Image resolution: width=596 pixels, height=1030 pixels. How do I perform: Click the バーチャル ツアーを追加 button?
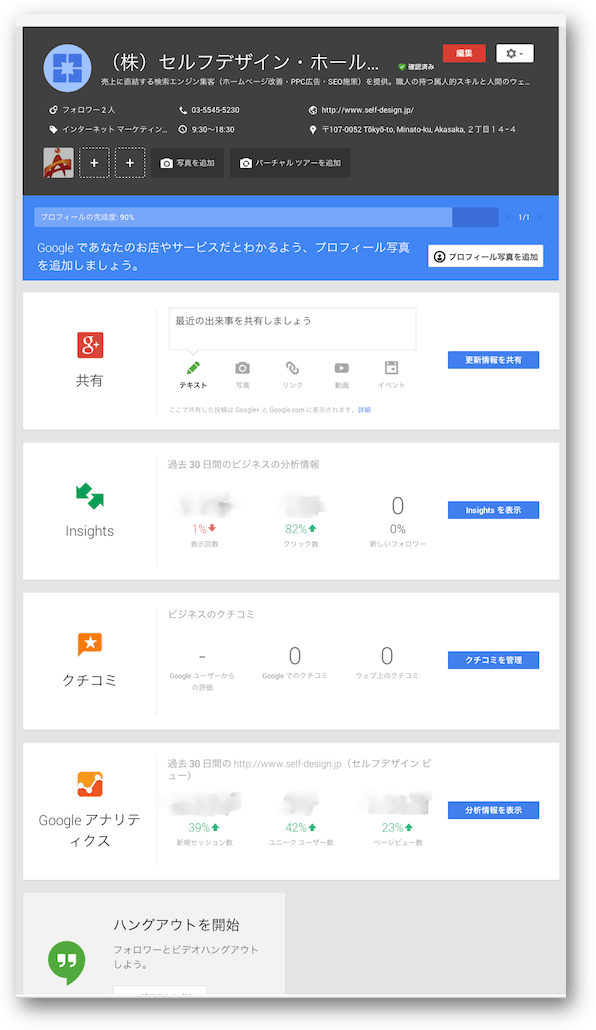290,163
